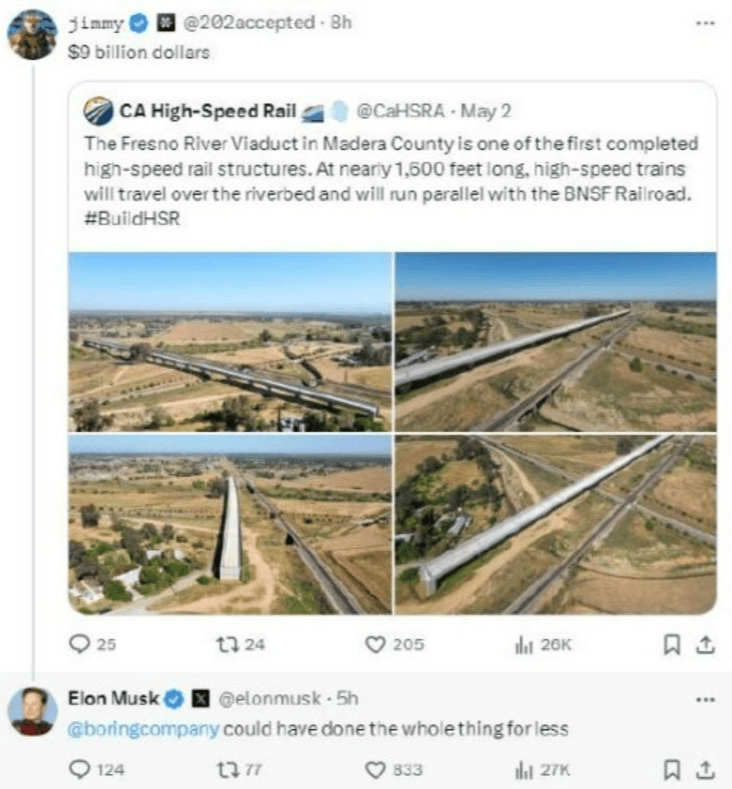Viewport: 732px width, 789px height.
Task: Bookmark Elon Musk's reply
Action: [673, 769]
